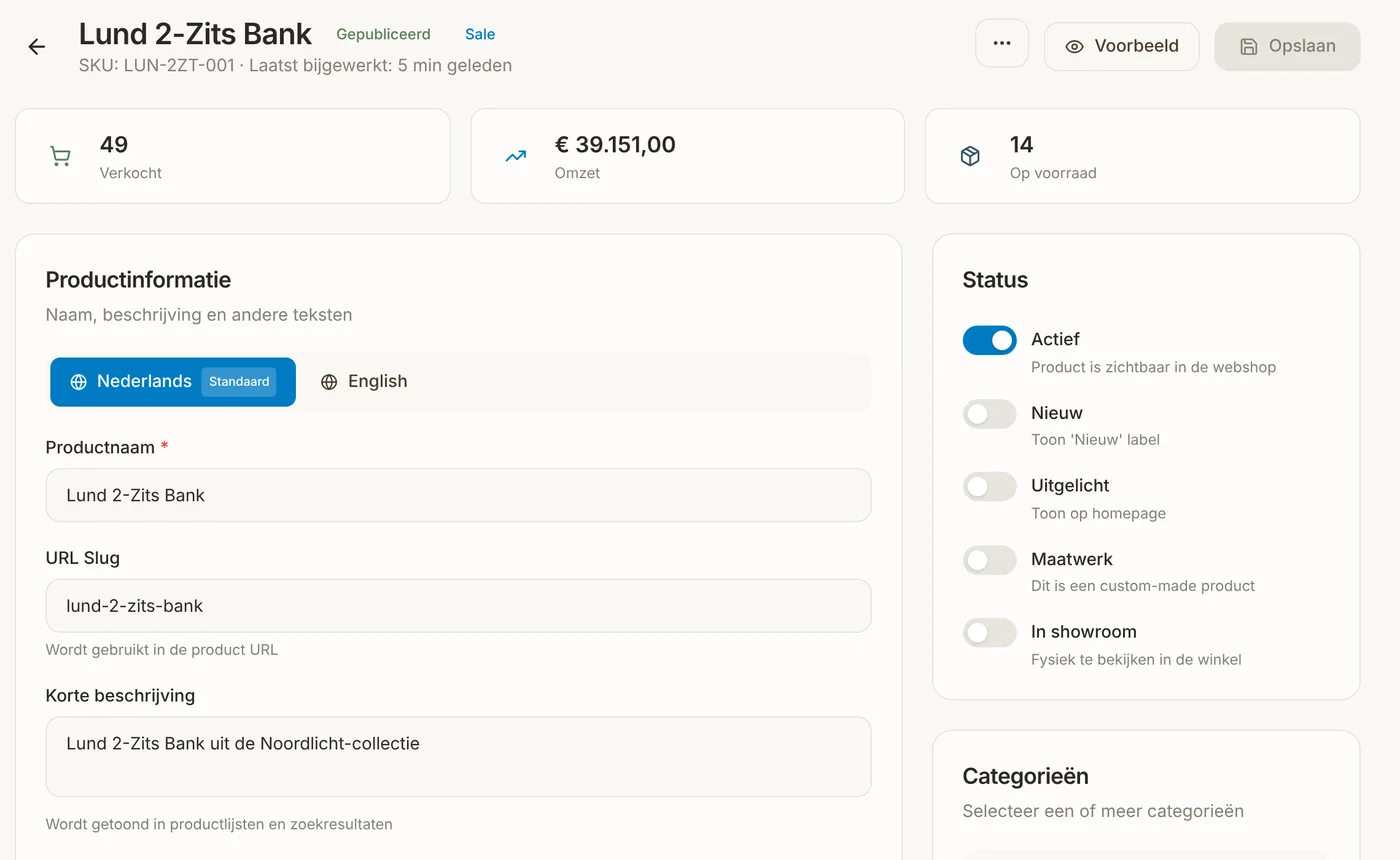Click 'Product is zichtbaar in de webshop' text
This screenshot has height=860, width=1400.
(1153, 367)
